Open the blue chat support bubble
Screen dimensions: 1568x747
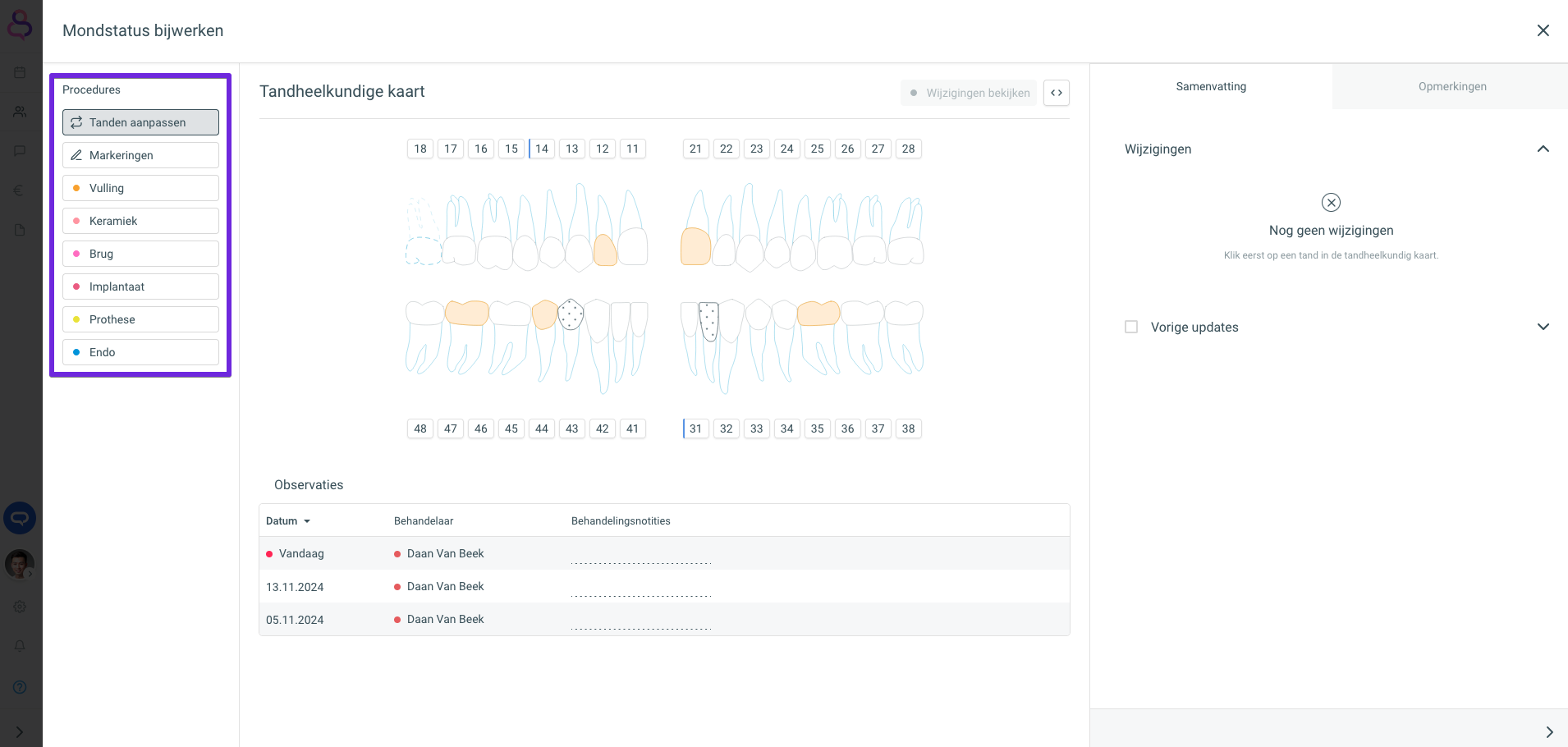(x=20, y=518)
